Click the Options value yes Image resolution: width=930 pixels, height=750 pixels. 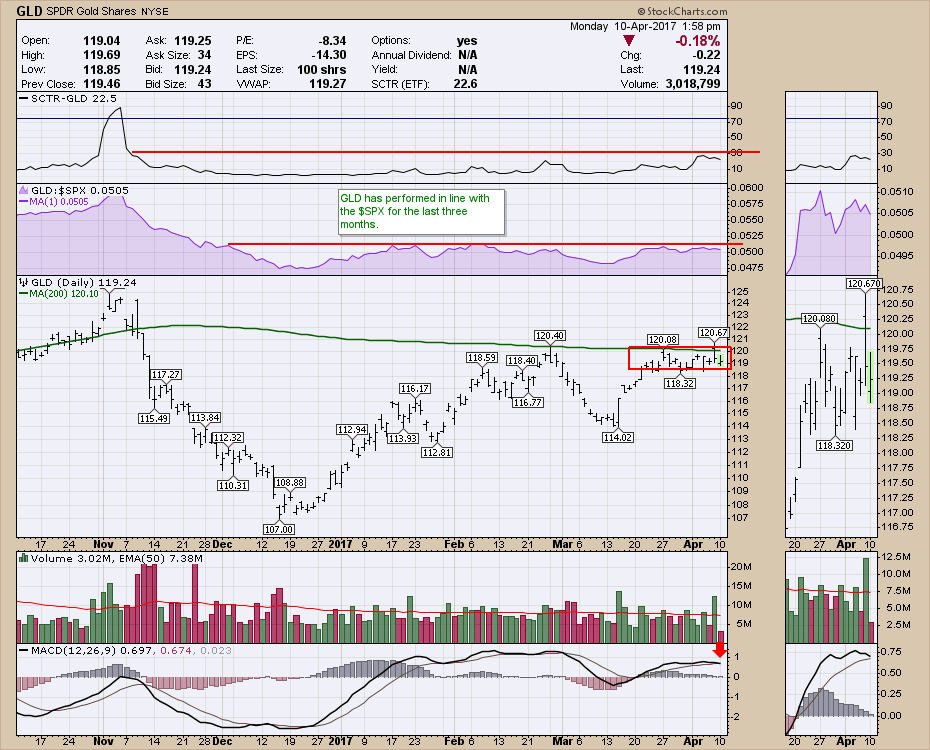467,41
